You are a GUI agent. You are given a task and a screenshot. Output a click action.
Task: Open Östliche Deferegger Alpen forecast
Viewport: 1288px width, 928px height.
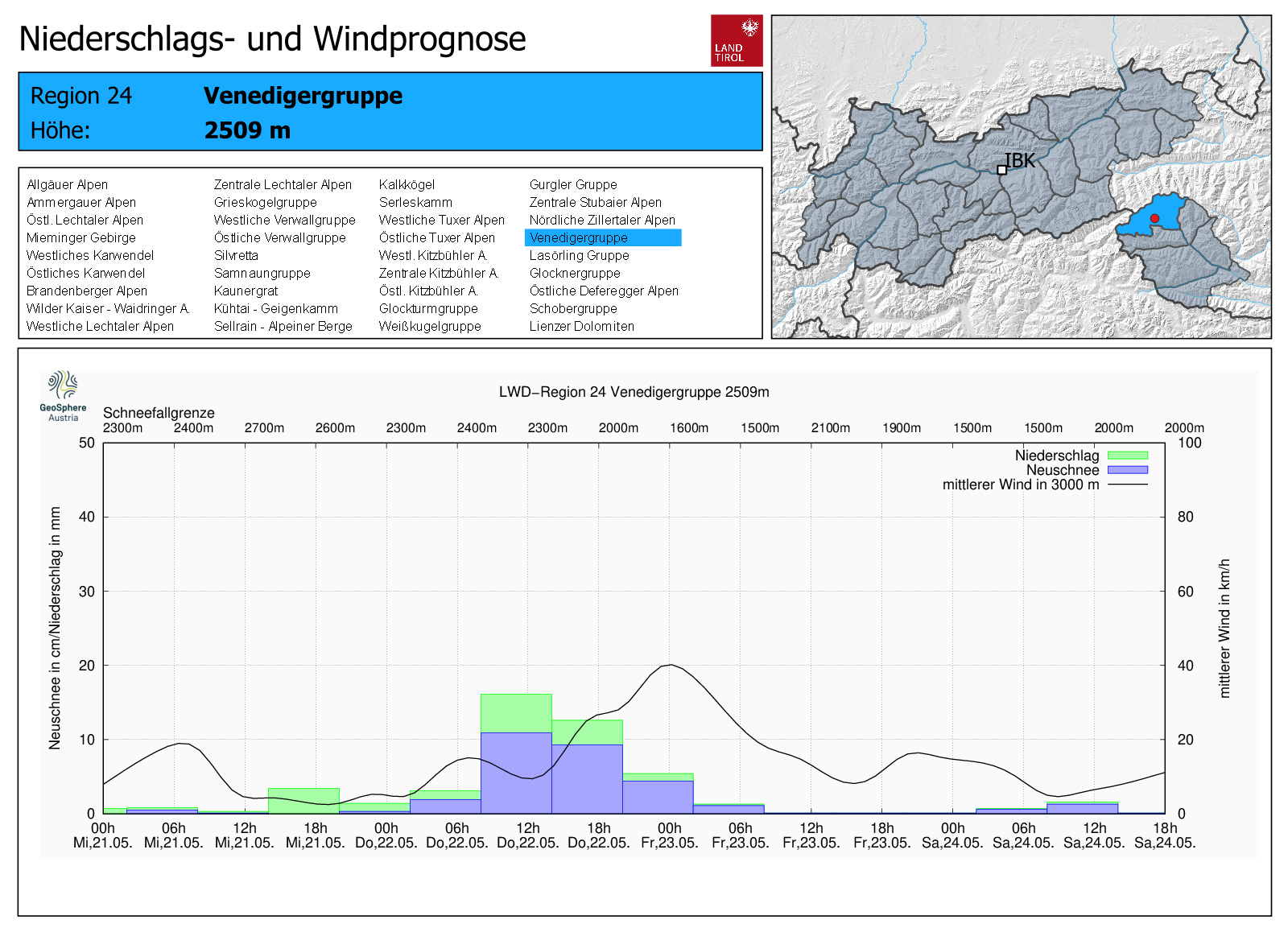pyautogui.click(x=604, y=291)
